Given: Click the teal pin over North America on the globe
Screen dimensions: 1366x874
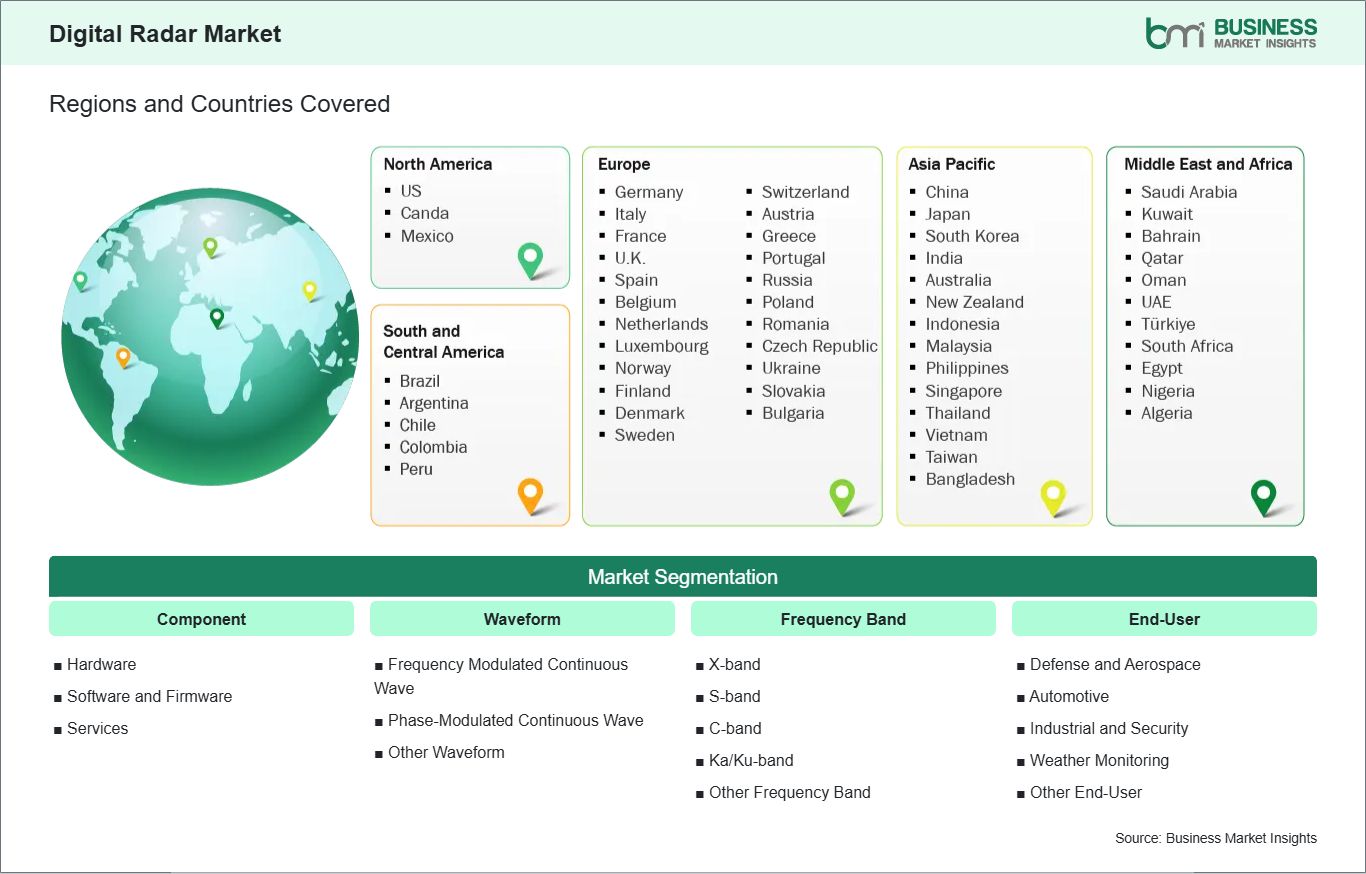Looking at the screenshot, I should tap(80, 280).
